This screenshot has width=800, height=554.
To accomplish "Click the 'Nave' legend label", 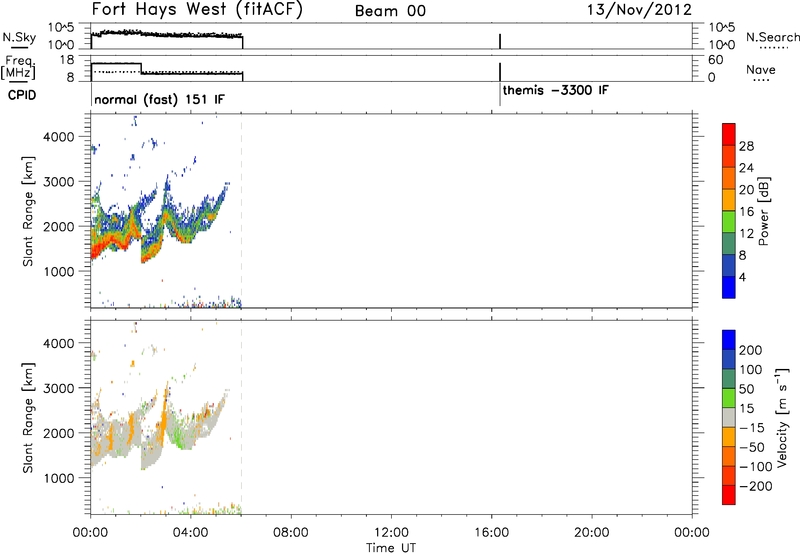I will pos(761,69).
